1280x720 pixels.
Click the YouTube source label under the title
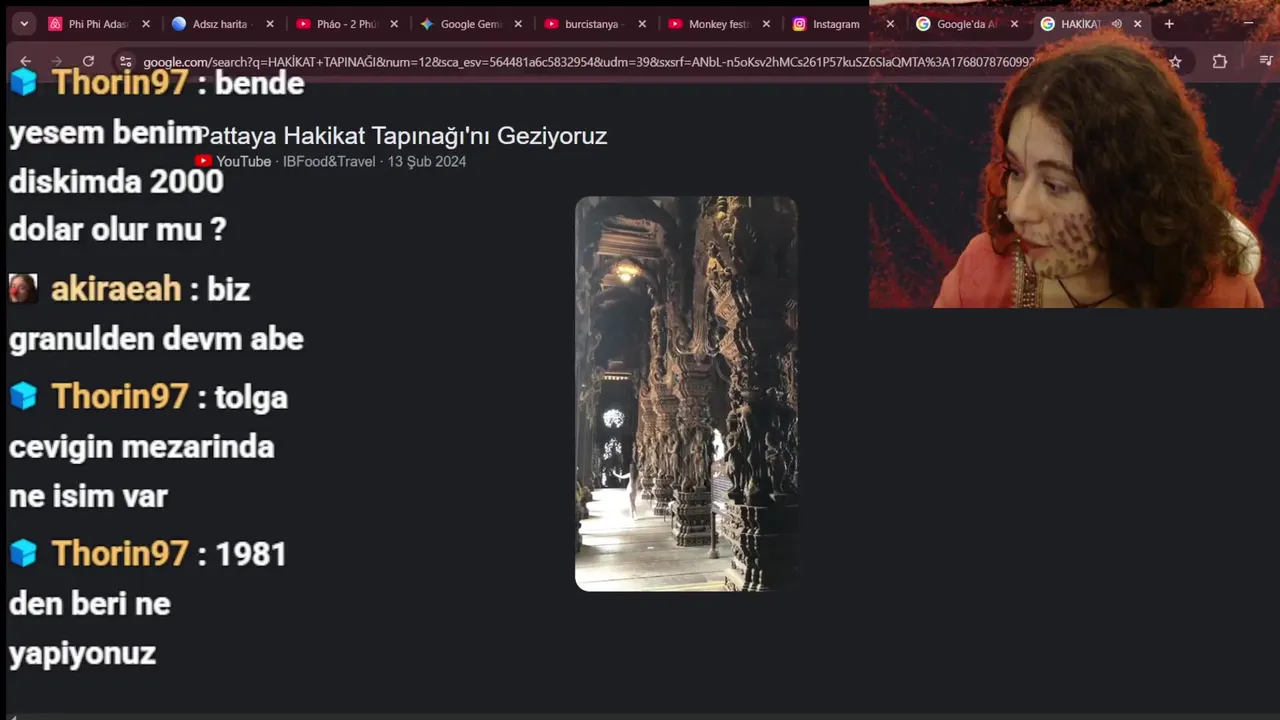[243, 161]
